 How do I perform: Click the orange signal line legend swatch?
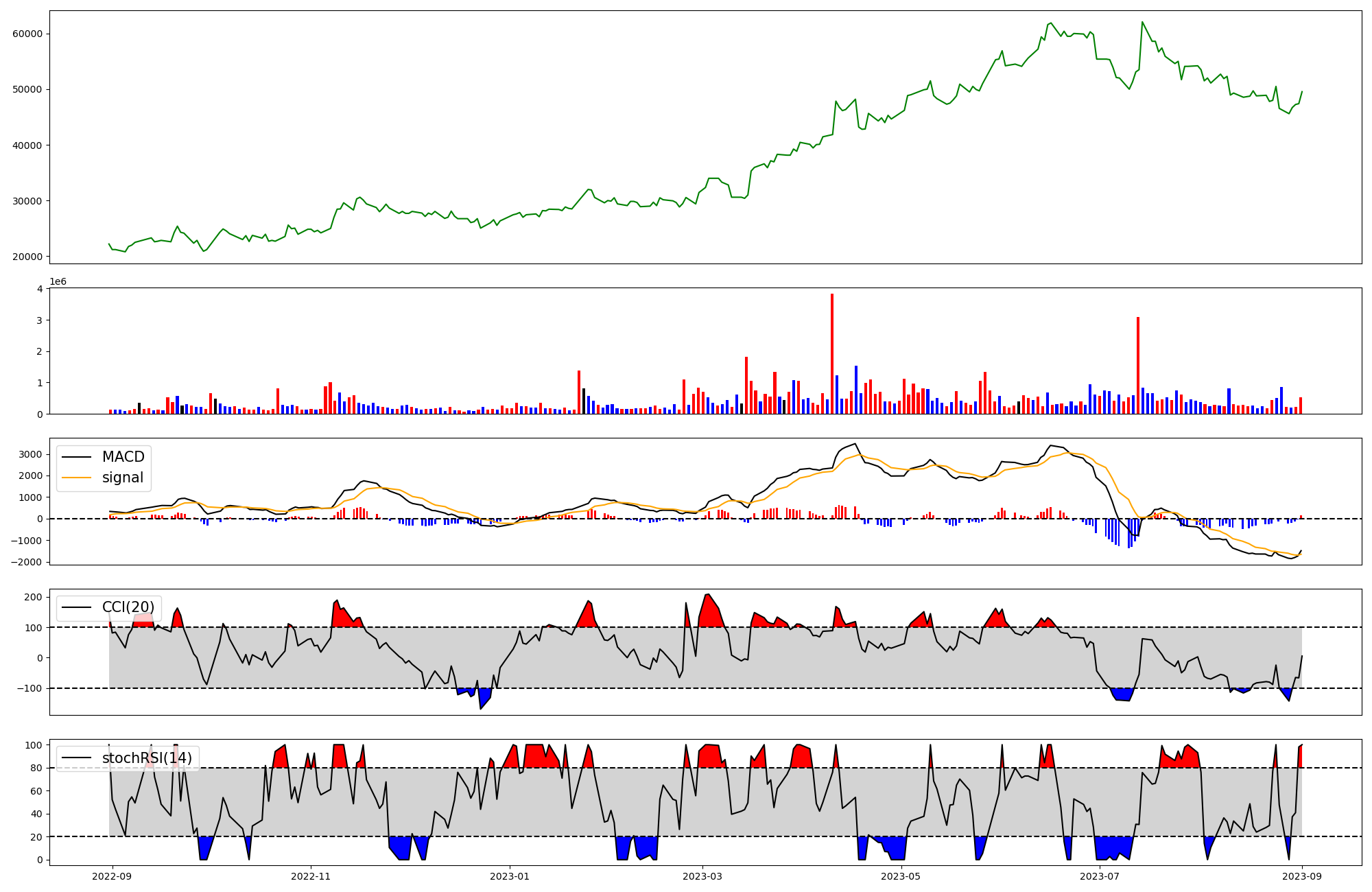77,478
